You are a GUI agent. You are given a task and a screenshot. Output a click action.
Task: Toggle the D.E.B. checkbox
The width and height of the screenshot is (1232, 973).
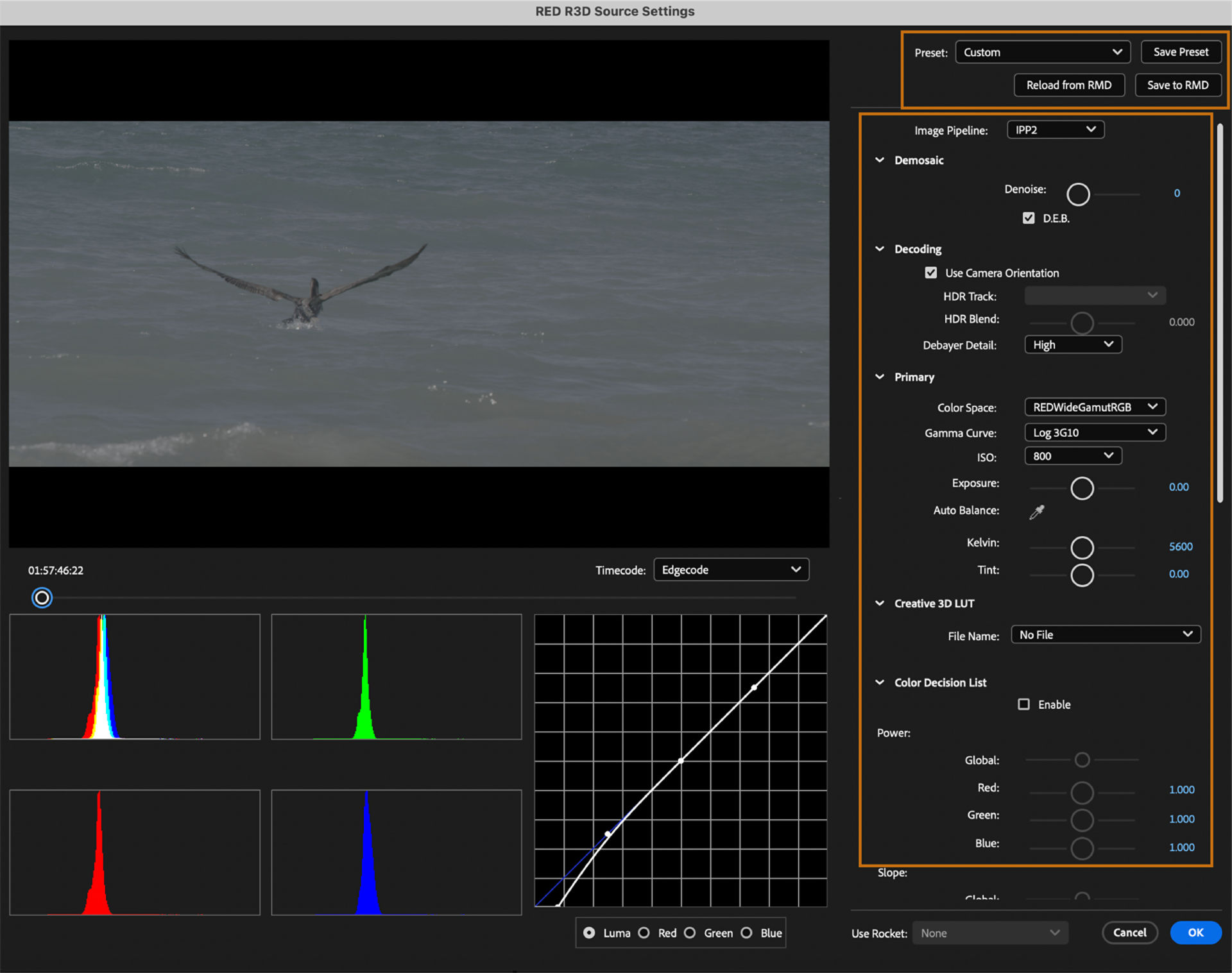click(1029, 218)
